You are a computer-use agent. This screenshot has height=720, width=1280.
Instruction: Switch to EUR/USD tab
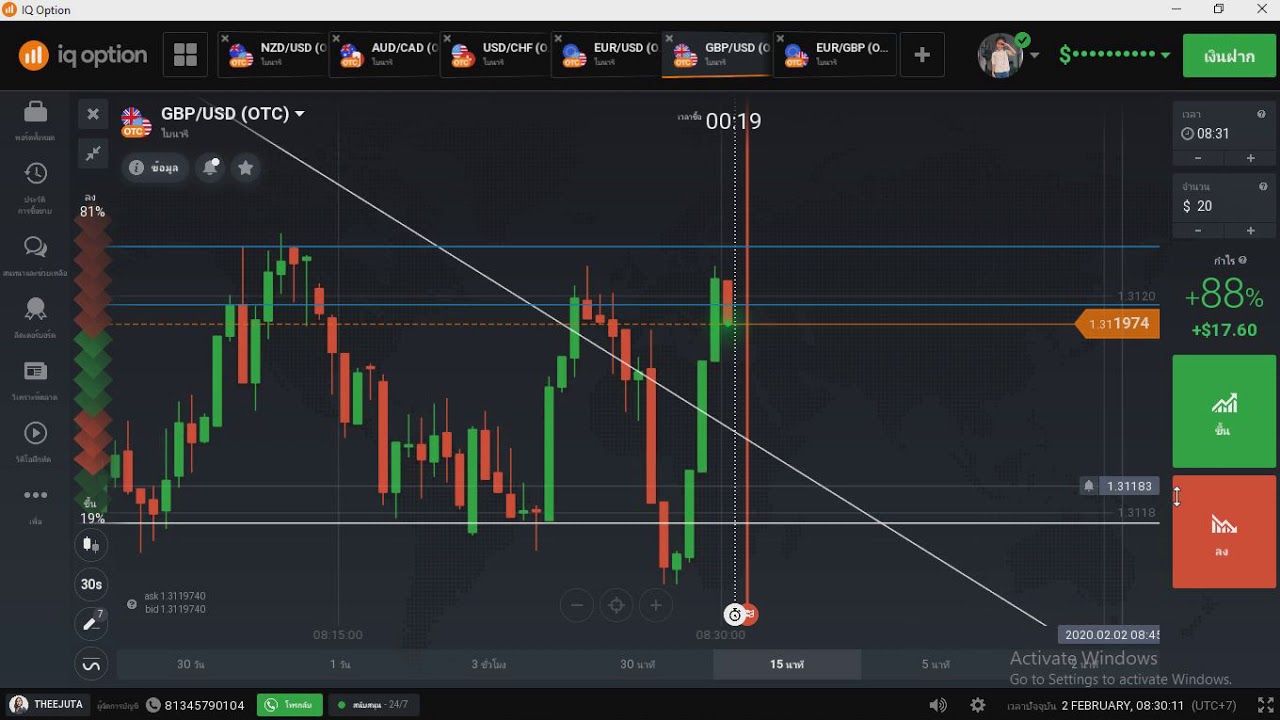pos(607,55)
